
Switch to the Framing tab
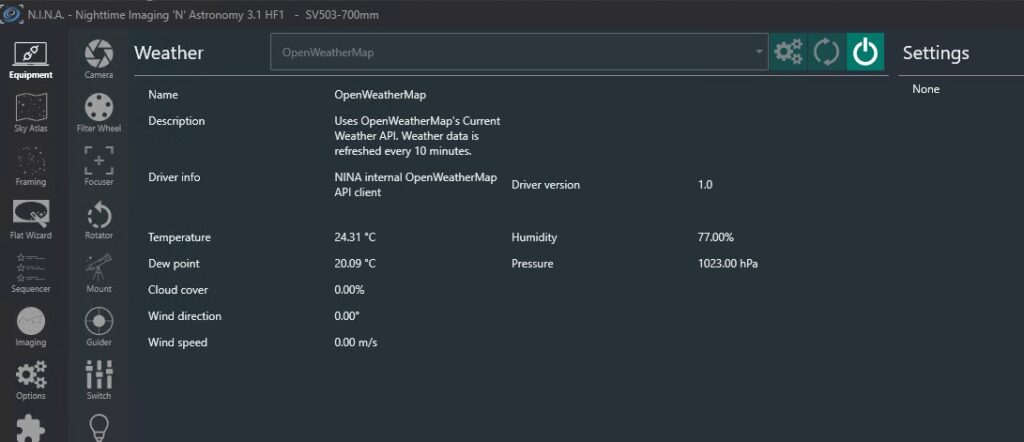tap(32, 166)
